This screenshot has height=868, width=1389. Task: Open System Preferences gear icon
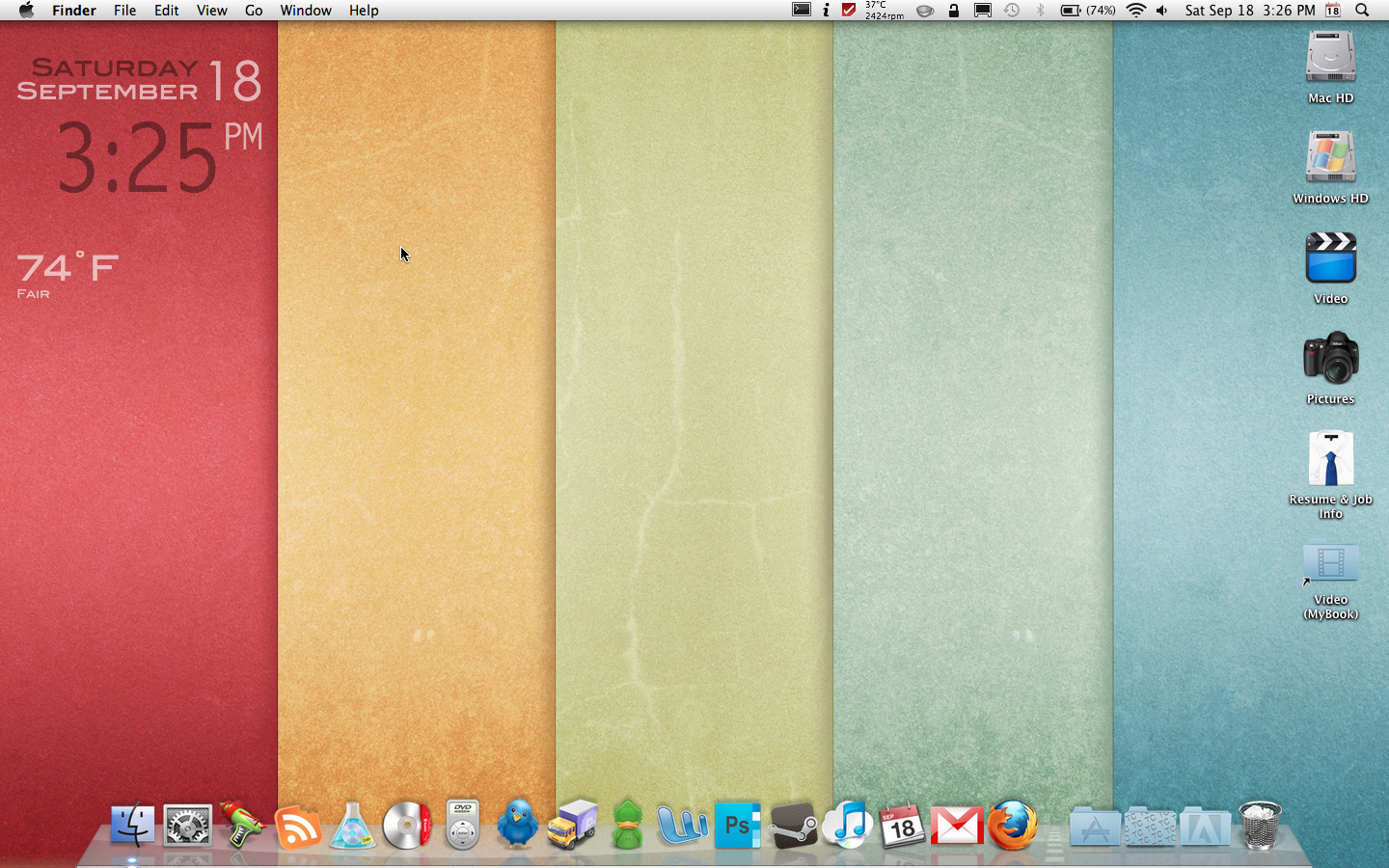click(x=187, y=827)
